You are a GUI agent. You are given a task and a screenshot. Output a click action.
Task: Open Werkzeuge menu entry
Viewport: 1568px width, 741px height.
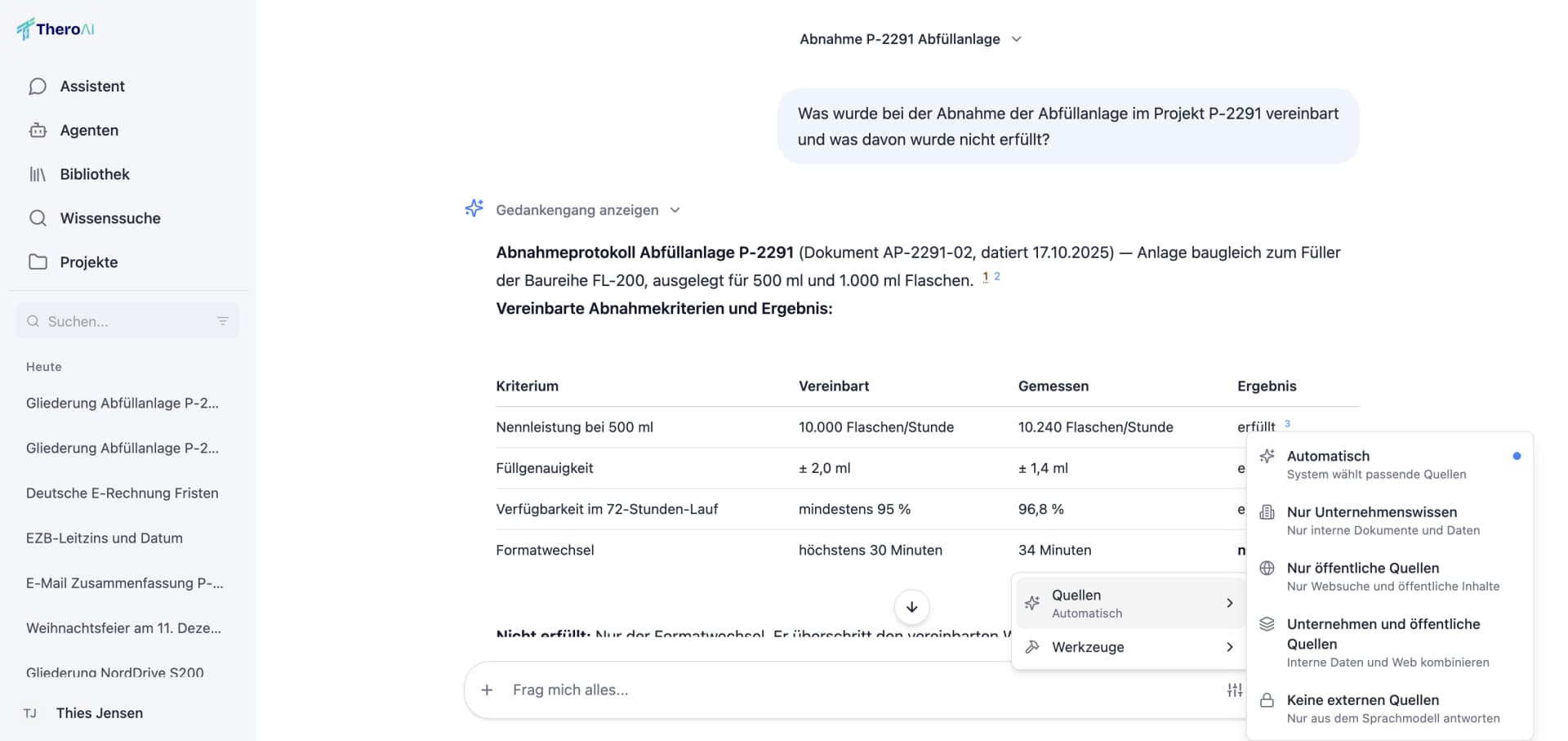coord(1129,647)
